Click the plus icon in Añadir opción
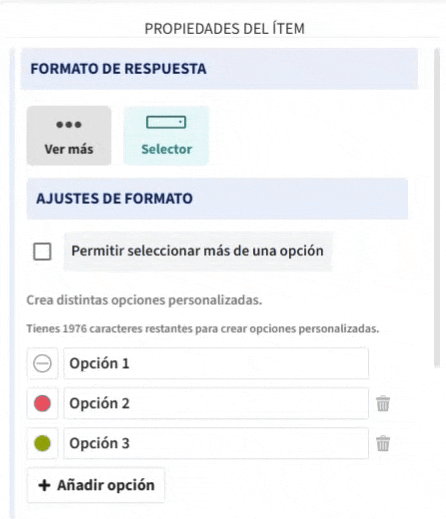Viewport: 446px width, 519px height. coord(44,485)
